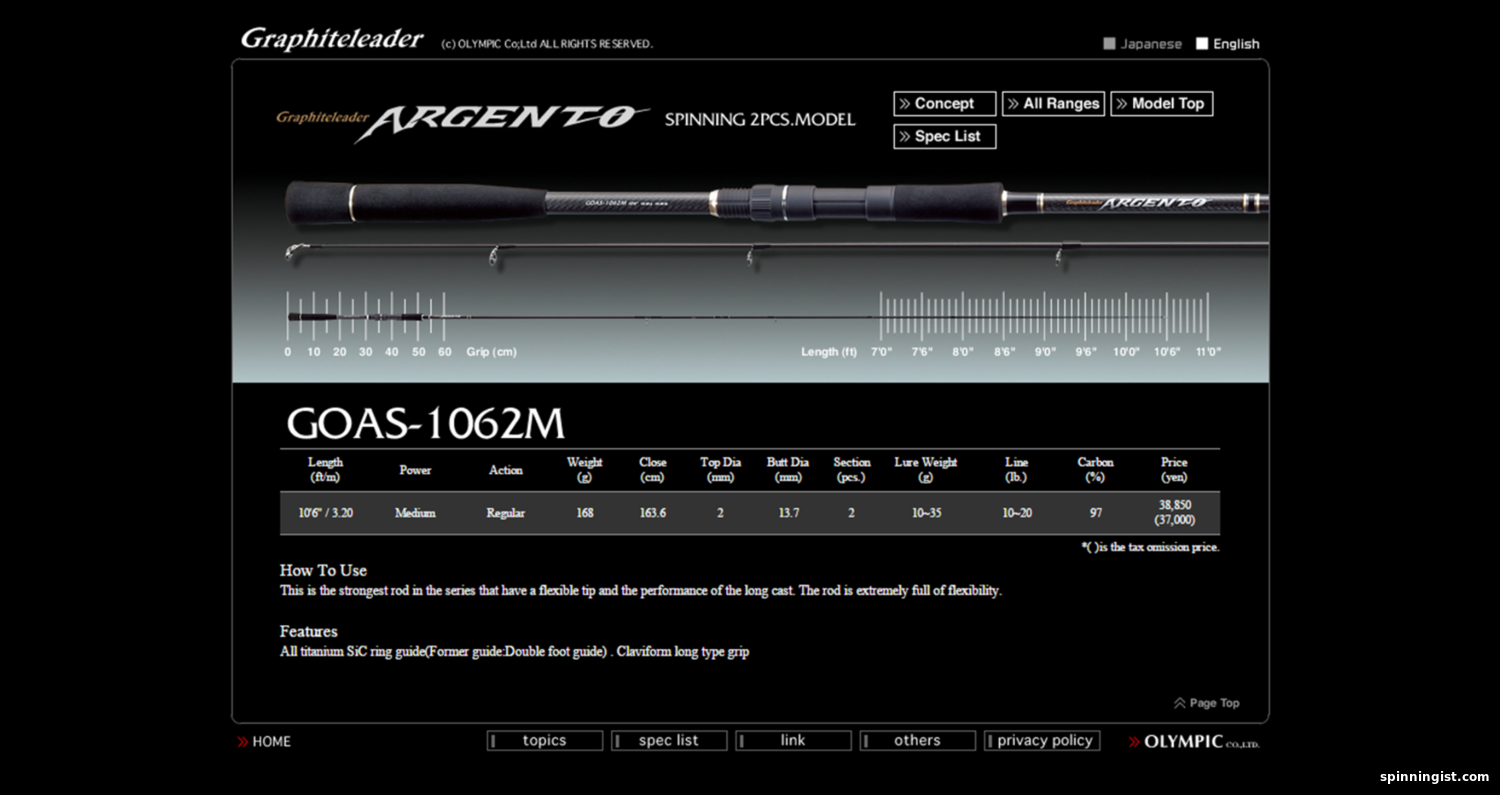The image size is (1500, 795).
Task: Open the privacy policy page
Action: pyautogui.click(x=1042, y=741)
